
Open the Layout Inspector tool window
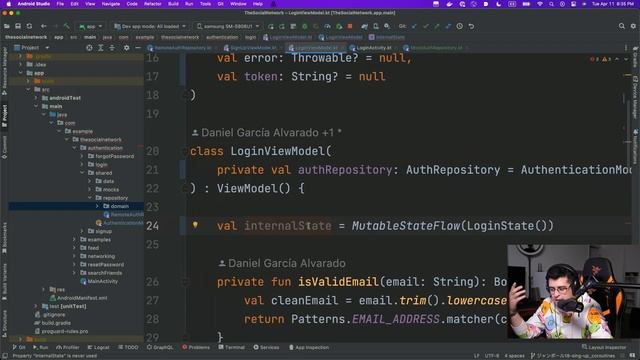[x=604, y=347]
